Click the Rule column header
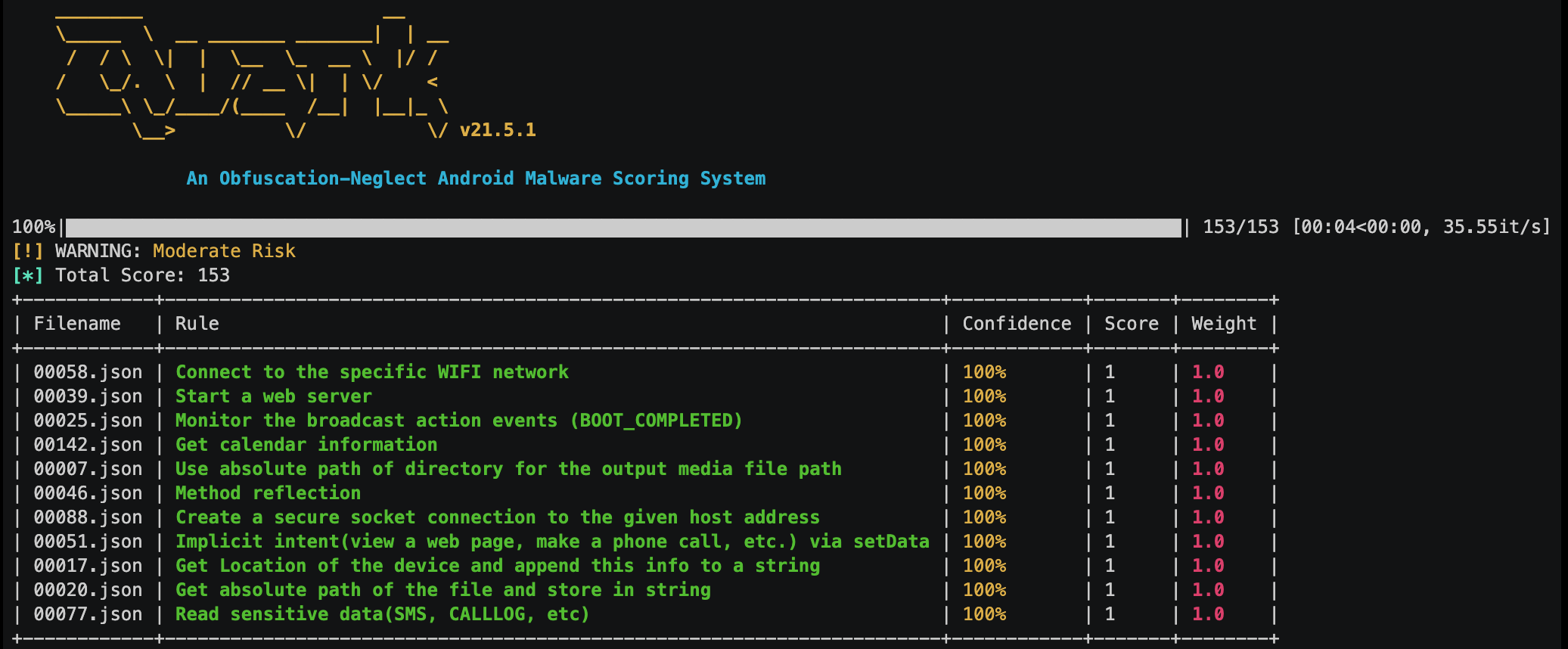Image resolution: width=1568 pixels, height=649 pixels. [197, 324]
